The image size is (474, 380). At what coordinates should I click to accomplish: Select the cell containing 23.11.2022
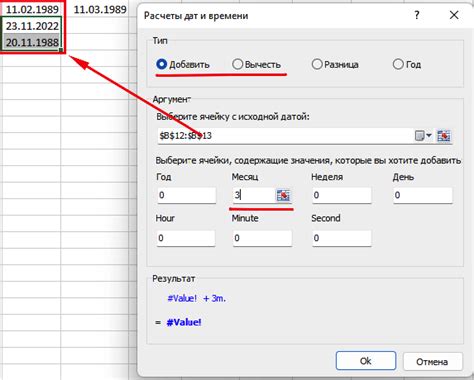coord(32,26)
